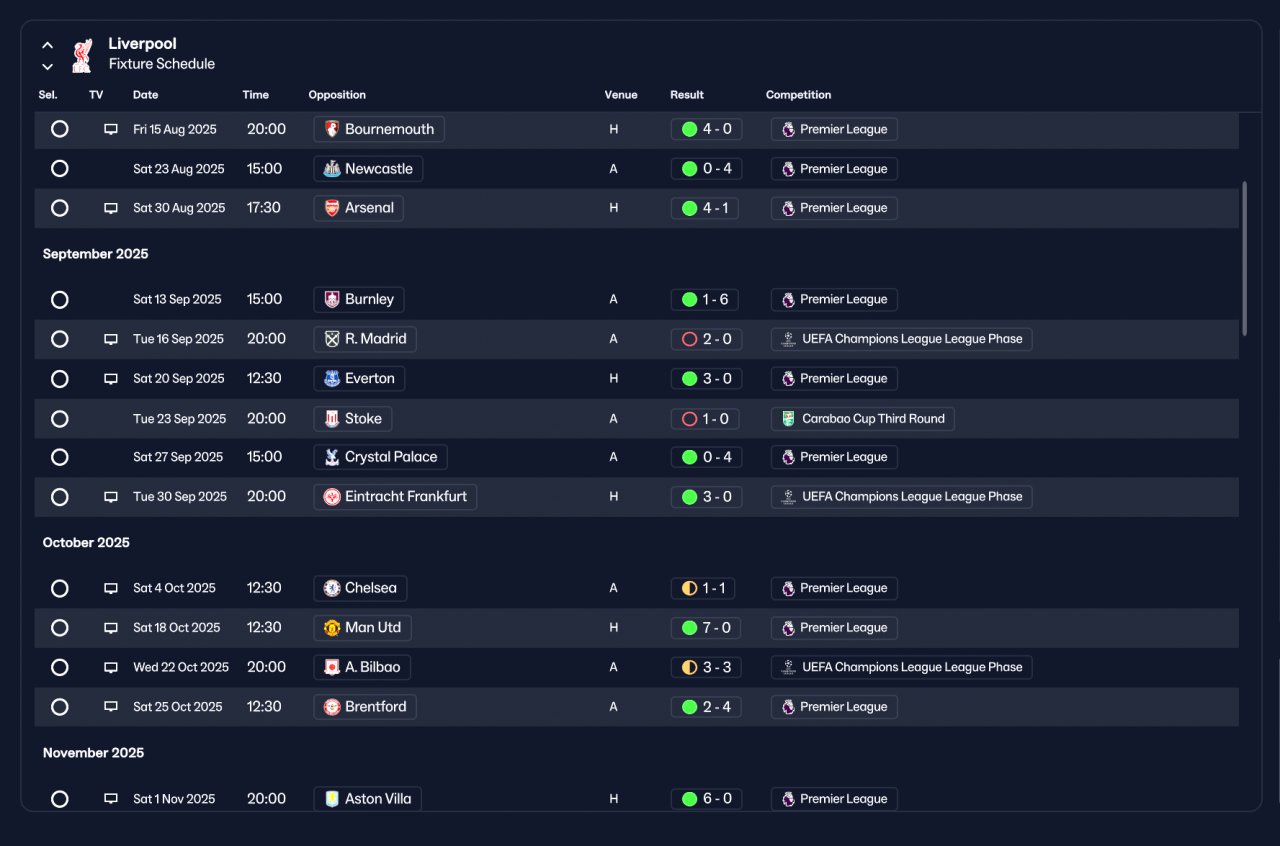The height and width of the screenshot is (846, 1280).
Task: Sort fixtures by the Date column header
Action: pos(146,95)
